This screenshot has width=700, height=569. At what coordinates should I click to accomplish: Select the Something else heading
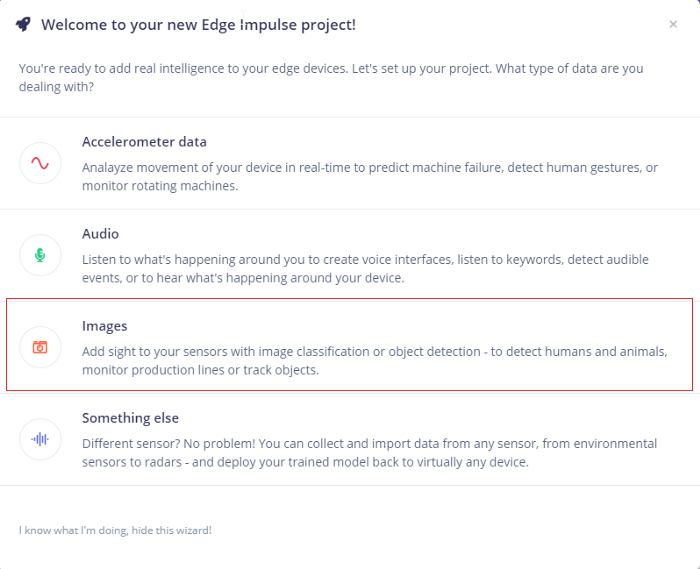(x=130, y=418)
